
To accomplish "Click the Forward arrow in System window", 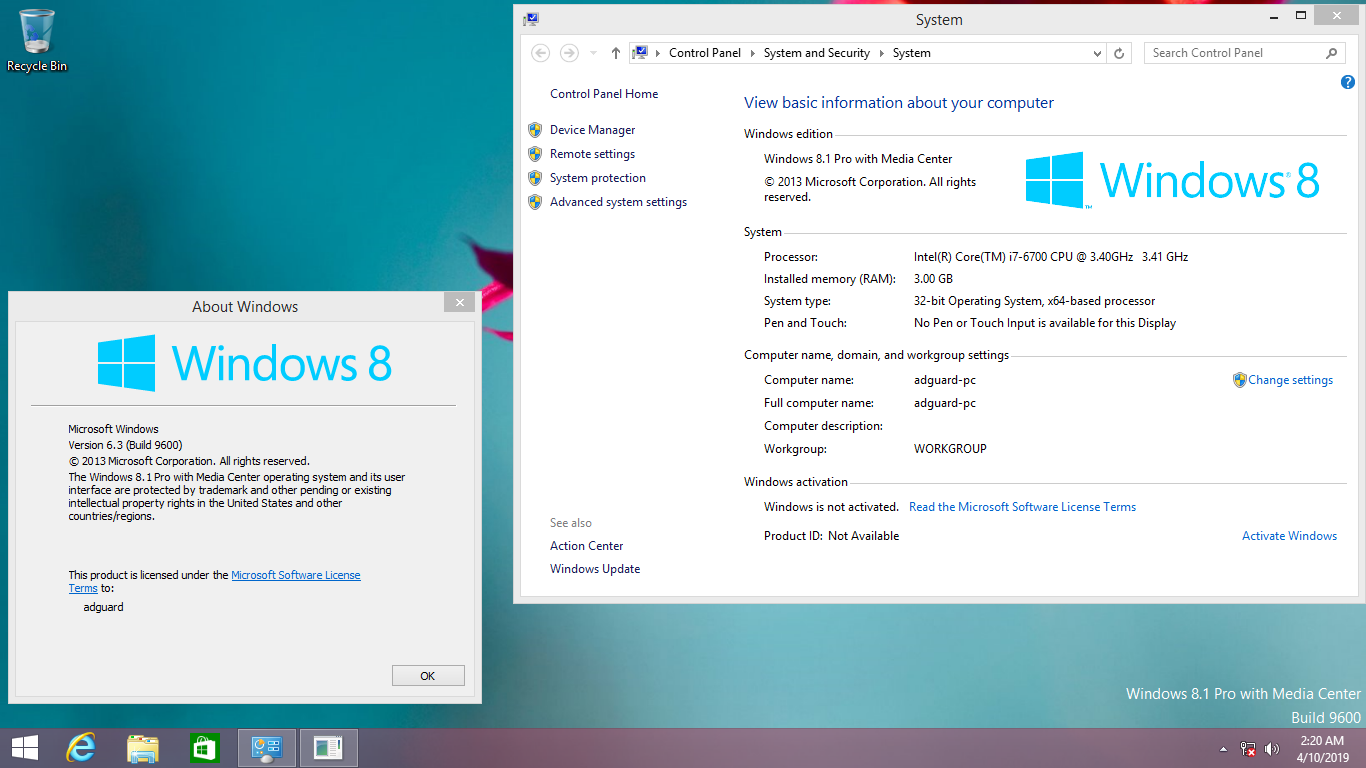I will (x=569, y=53).
